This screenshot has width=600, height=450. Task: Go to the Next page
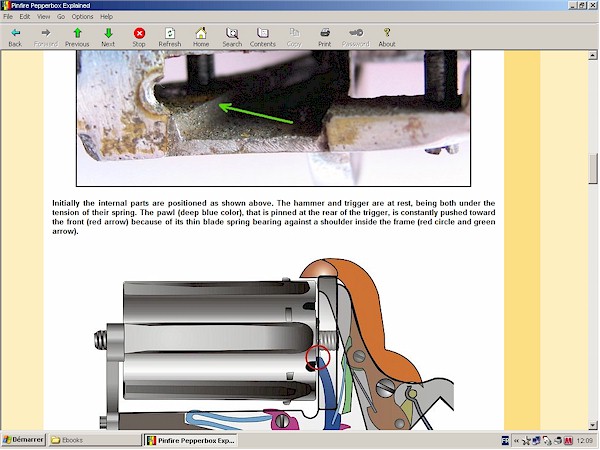(x=108, y=37)
